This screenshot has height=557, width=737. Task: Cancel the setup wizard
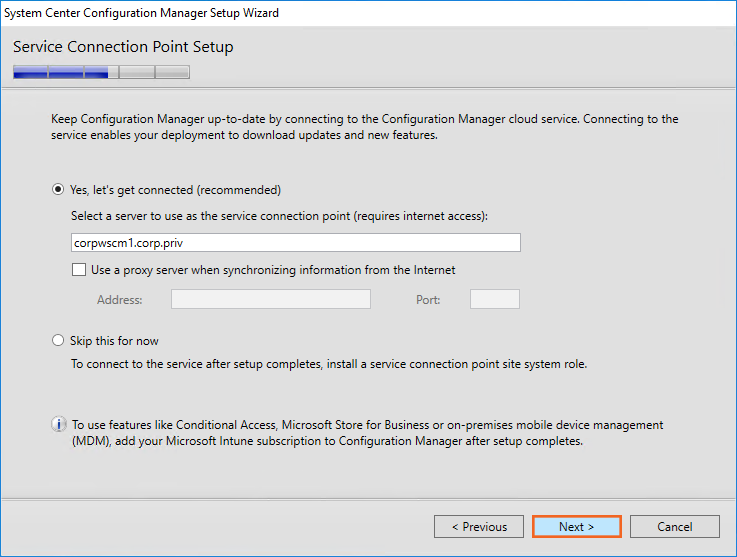(x=674, y=527)
